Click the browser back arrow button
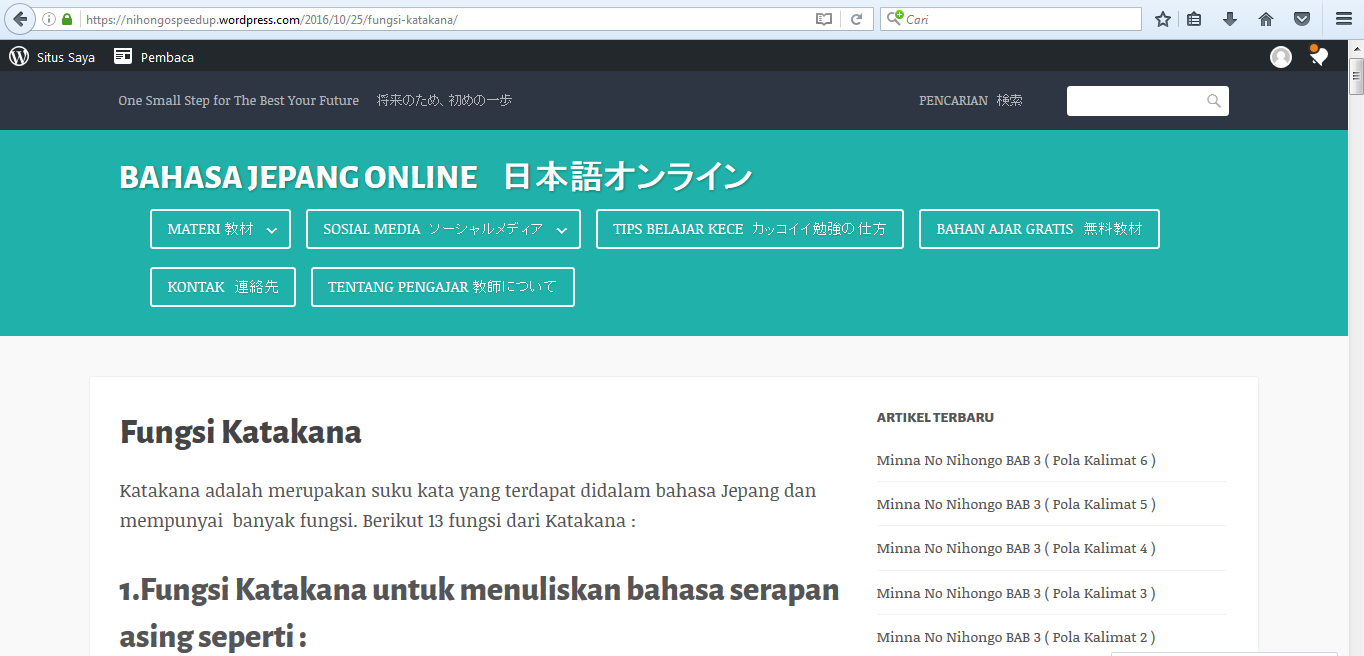 [20, 19]
